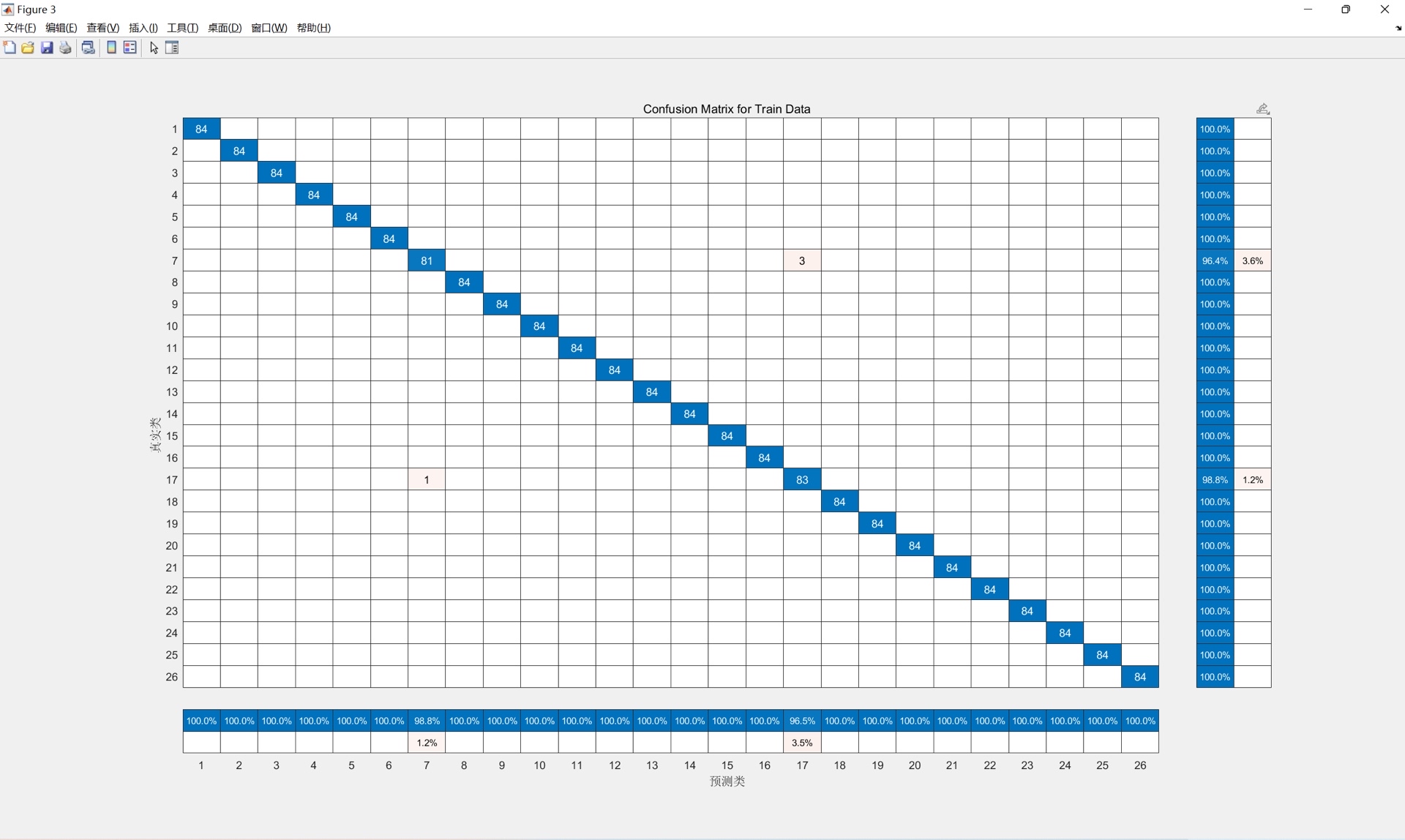Click the New Figure toolbar icon
This screenshot has height=840, width=1405.
click(x=10, y=48)
